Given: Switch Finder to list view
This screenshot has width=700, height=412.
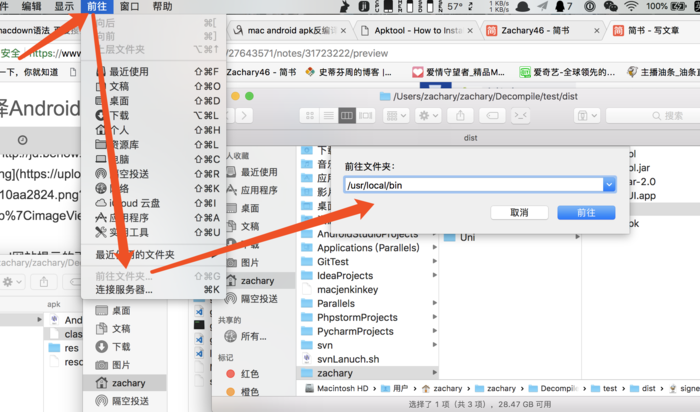Looking at the screenshot, I should [328, 116].
